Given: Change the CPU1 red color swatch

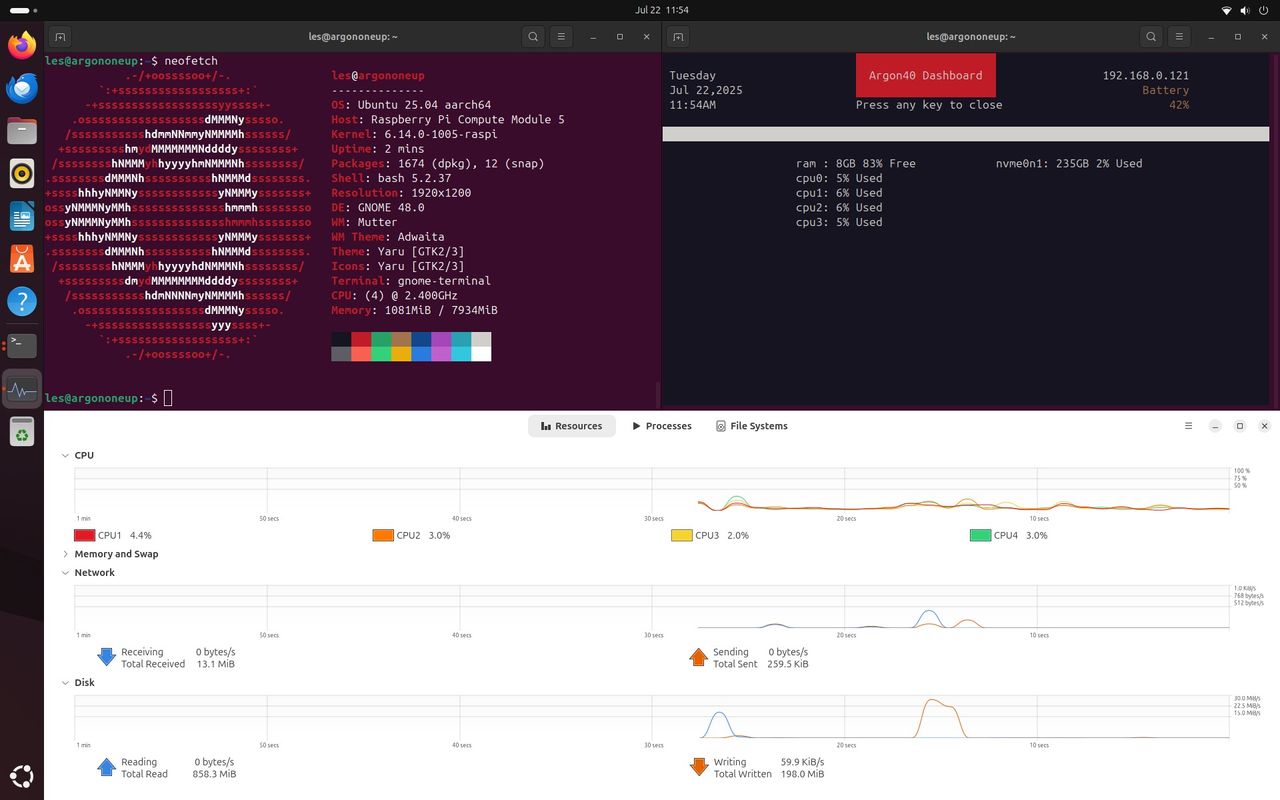Looking at the screenshot, I should [84, 536].
